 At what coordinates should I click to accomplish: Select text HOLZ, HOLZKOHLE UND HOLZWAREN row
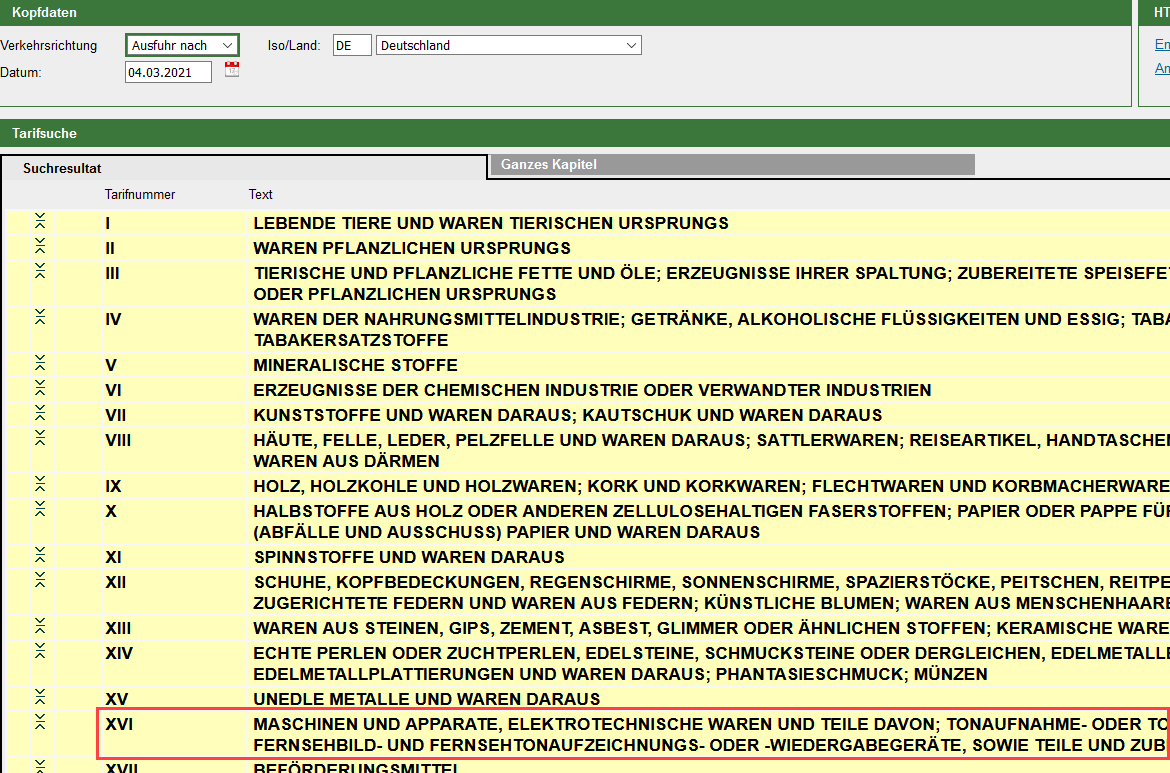click(711, 486)
